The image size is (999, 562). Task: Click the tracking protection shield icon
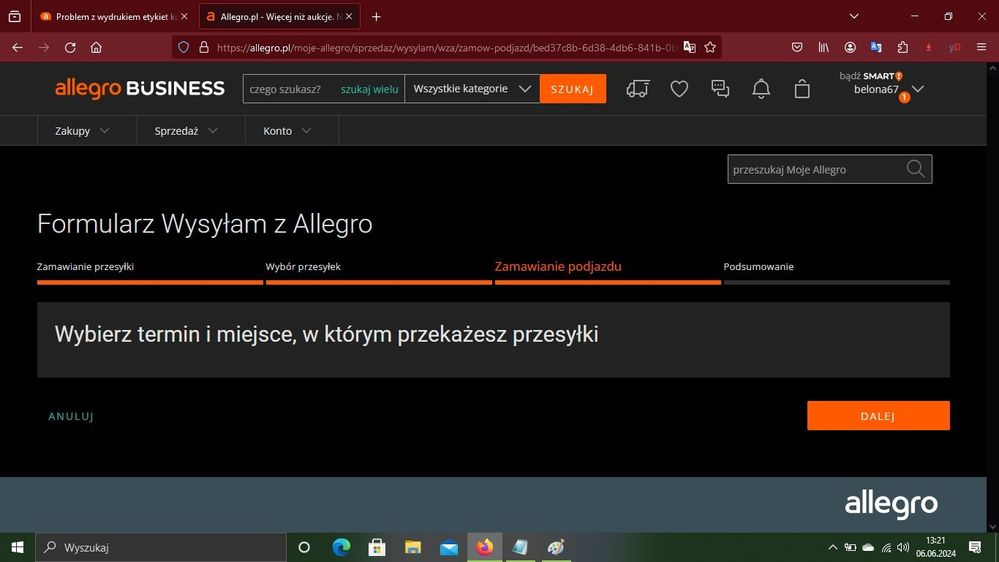coord(183,47)
